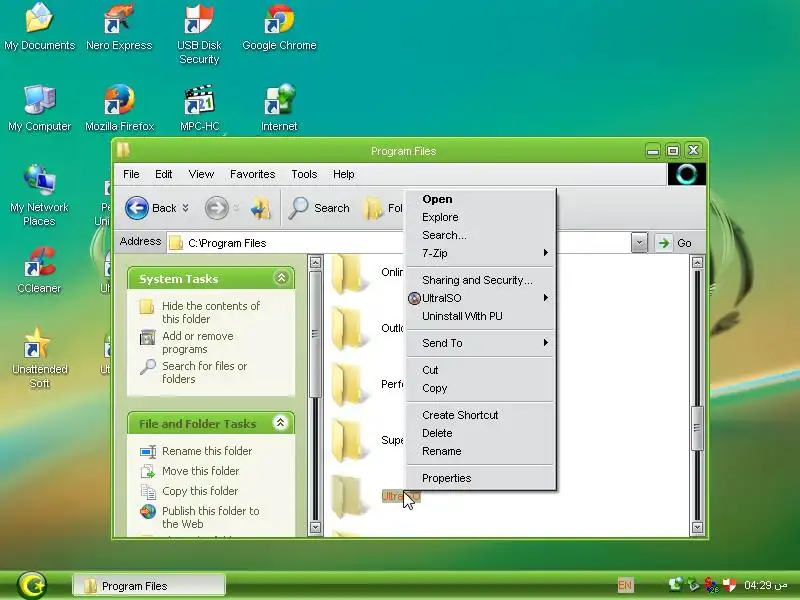Launch Nero Express shortcut

pyautogui.click(x=119, y=27)
